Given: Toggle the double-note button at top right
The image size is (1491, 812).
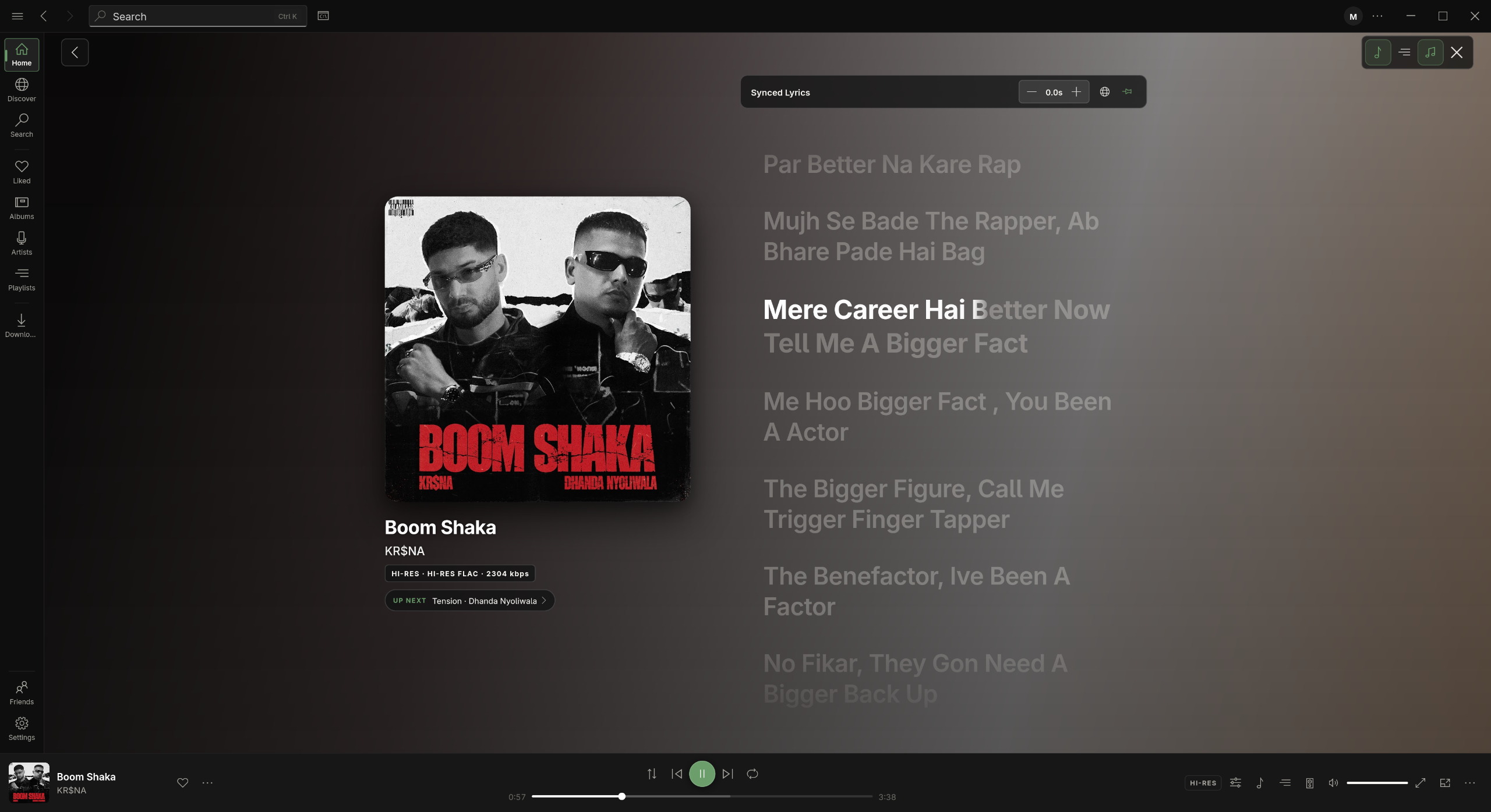Looking at the screenshot, I should tap(1430, 52).
